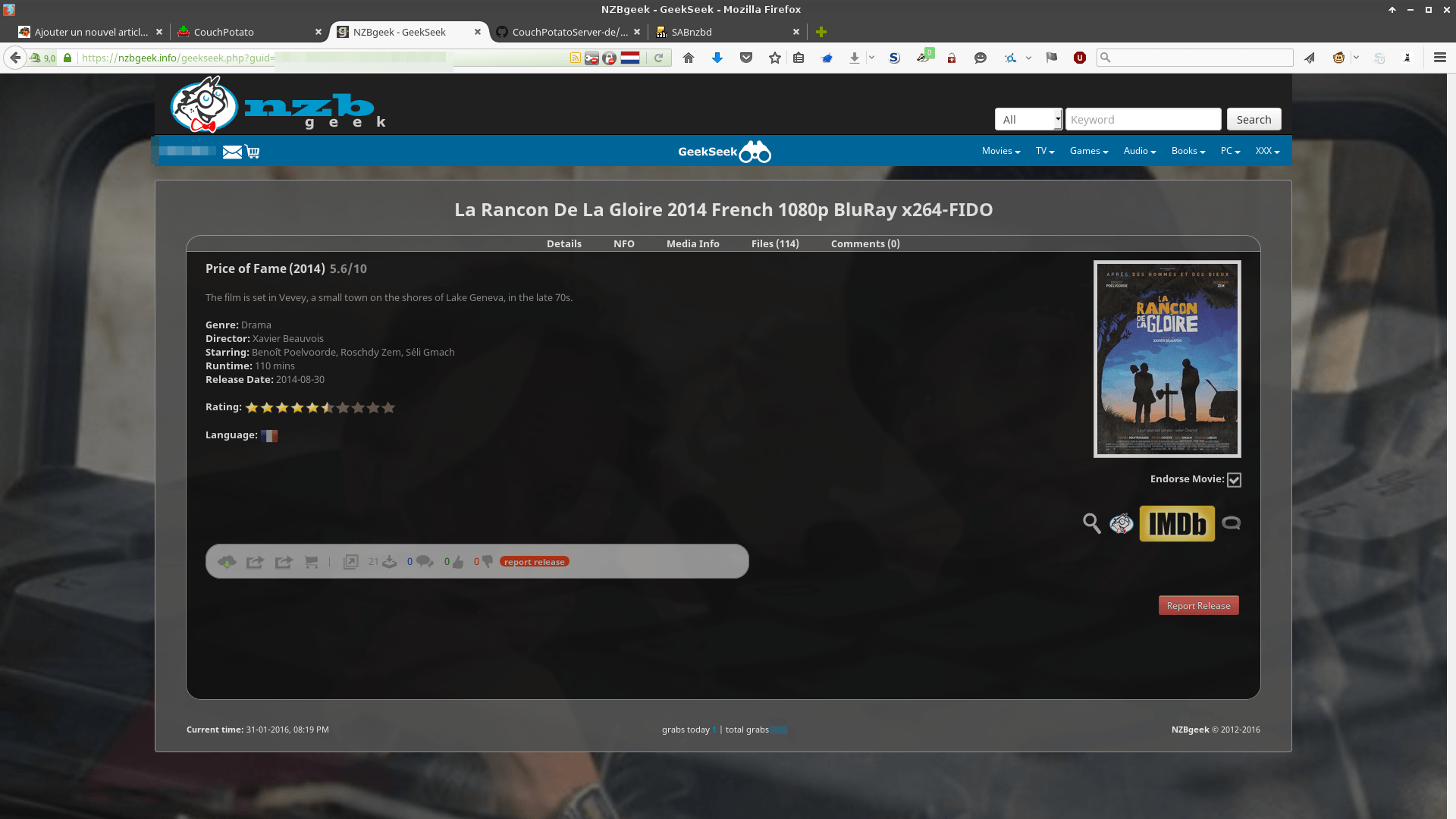1456x819 pixels.
Task: Open the IMDb page for this movie
Action: tap(1177, 523)
